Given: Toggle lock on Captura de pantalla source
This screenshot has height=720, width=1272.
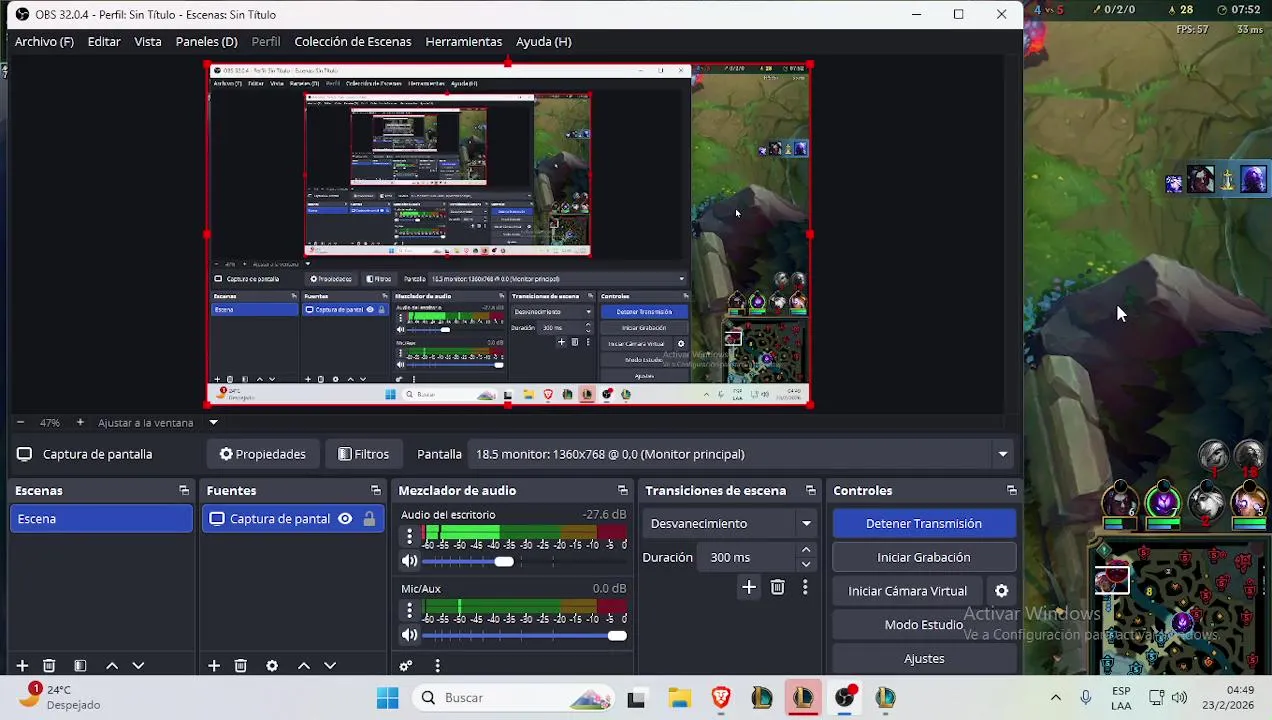Looking at the screenshot, I should [369, 519].
